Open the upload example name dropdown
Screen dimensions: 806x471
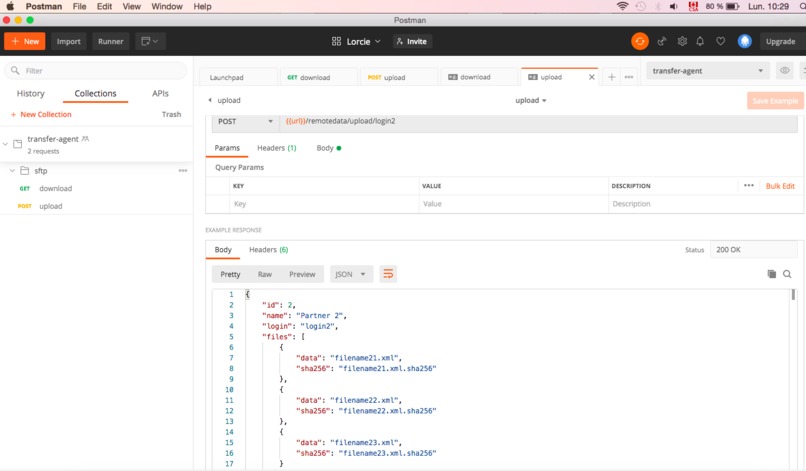coord(531,100)
